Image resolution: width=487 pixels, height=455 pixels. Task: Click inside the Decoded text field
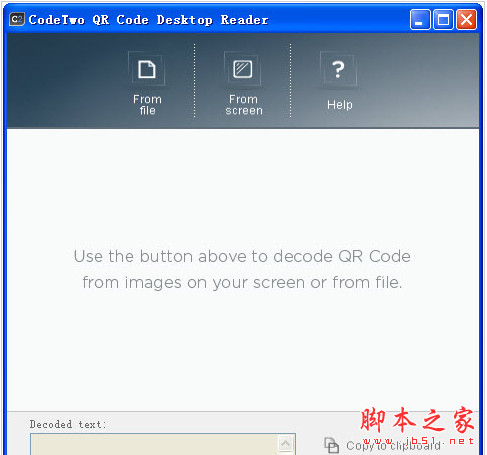click(163, 444)
